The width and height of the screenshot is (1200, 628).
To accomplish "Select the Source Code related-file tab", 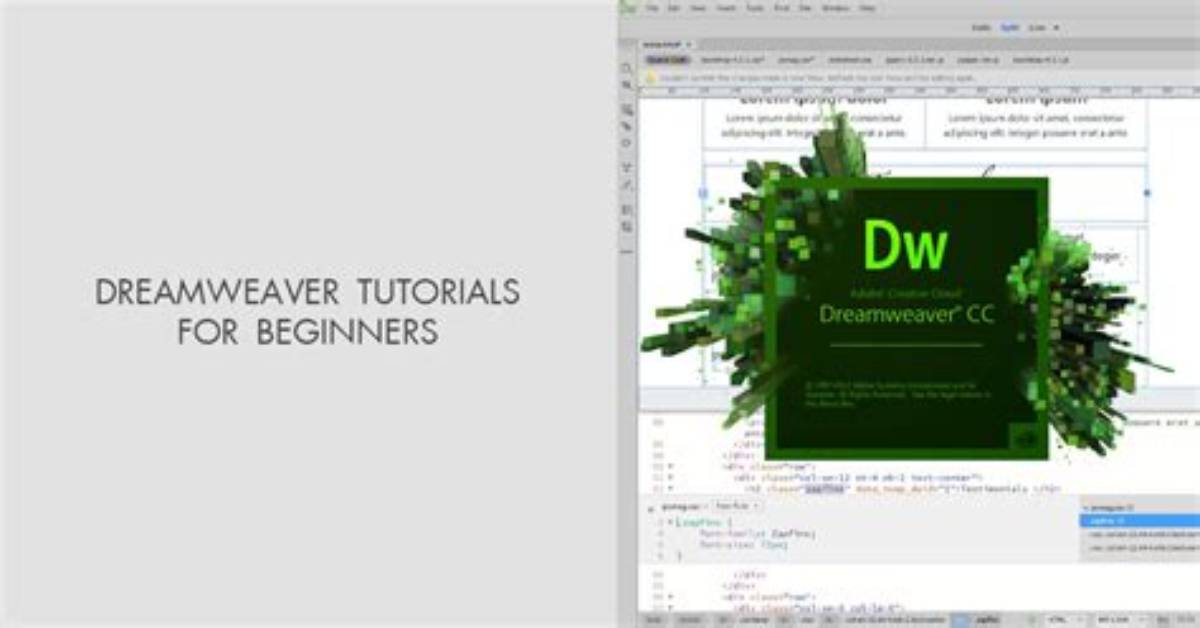I will pos(666,60).
